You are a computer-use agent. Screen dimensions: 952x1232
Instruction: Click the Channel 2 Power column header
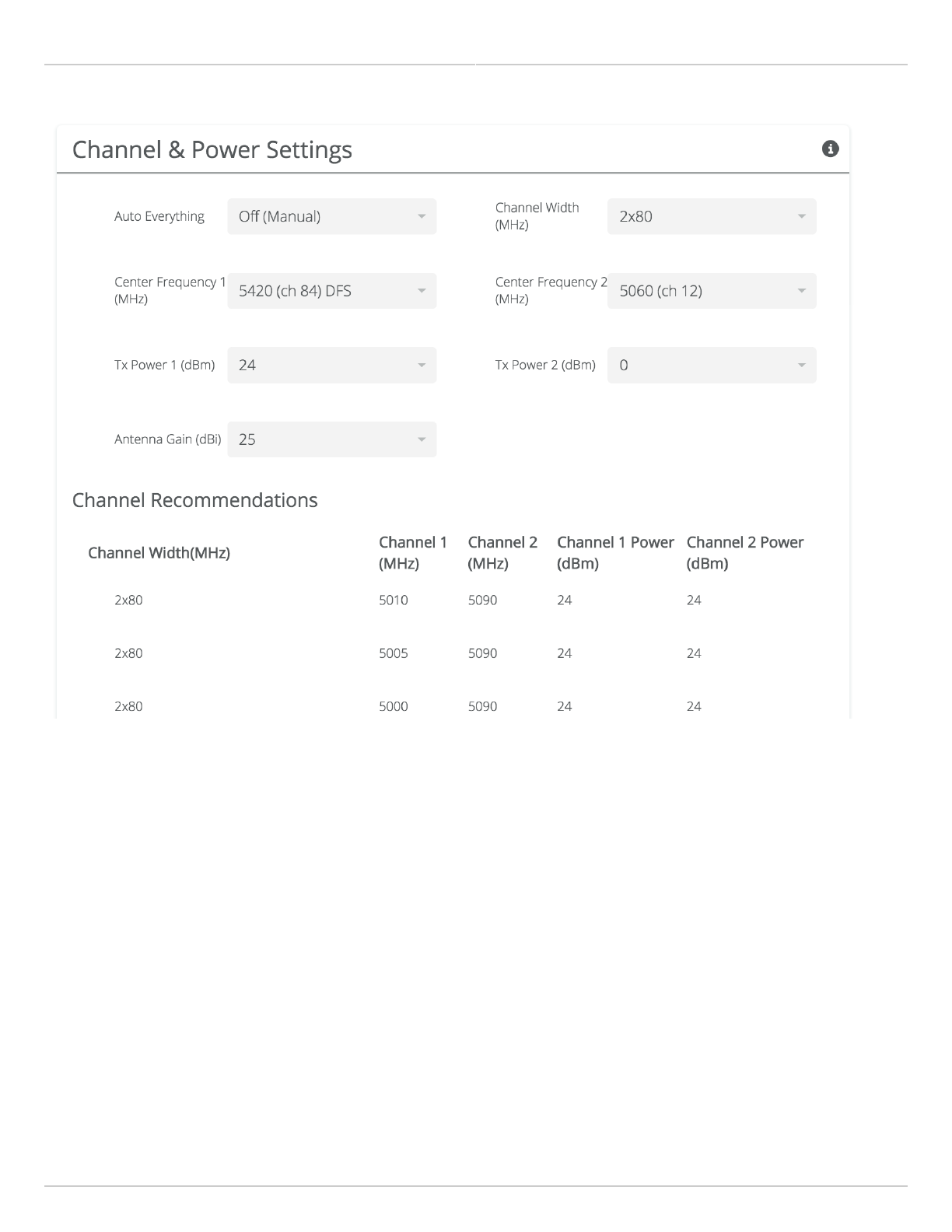pyautogui.click(x=744, y=553)
